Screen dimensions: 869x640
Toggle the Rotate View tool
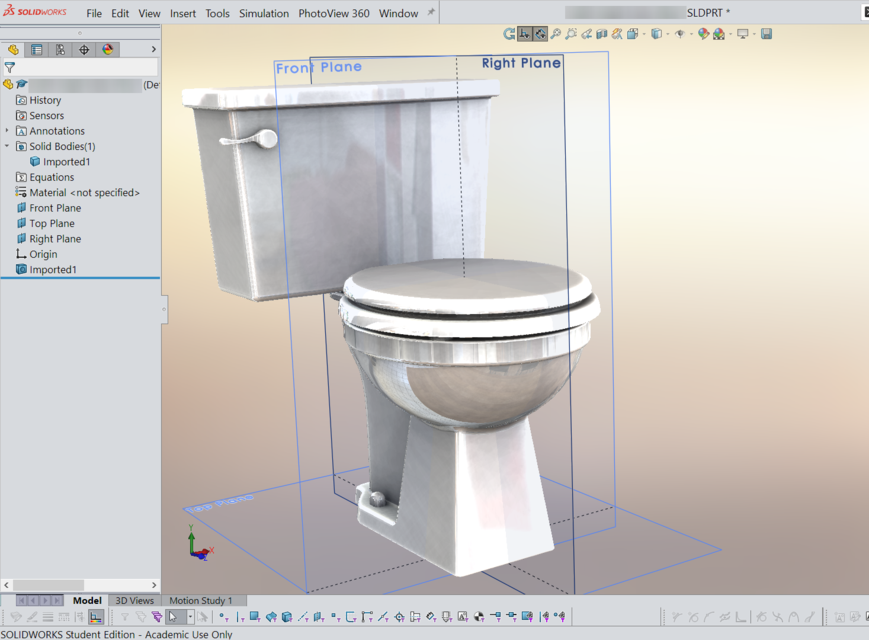[x=539, y=33]
